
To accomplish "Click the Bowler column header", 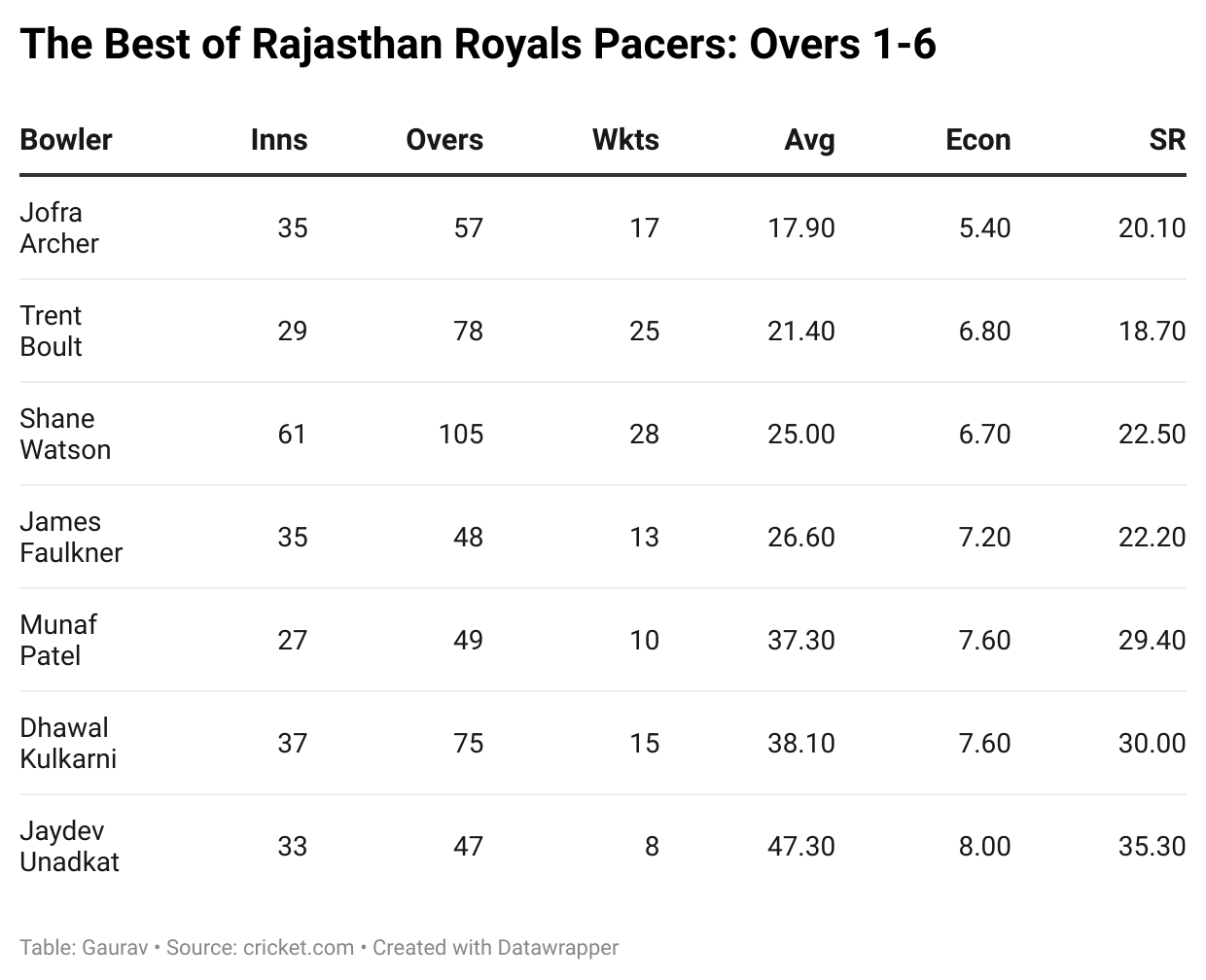I will click(66, 140).
